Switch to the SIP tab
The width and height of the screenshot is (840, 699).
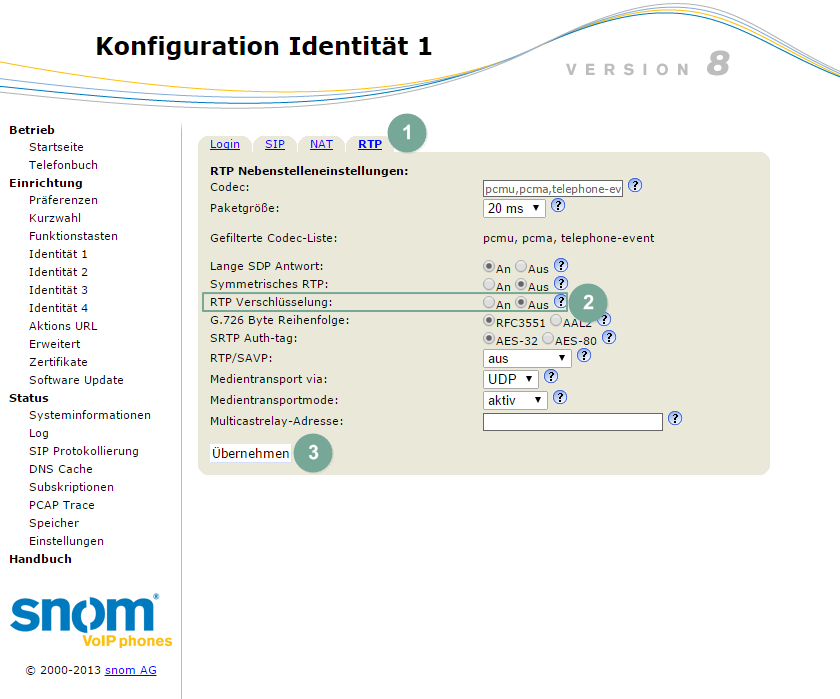click(274, 144)
